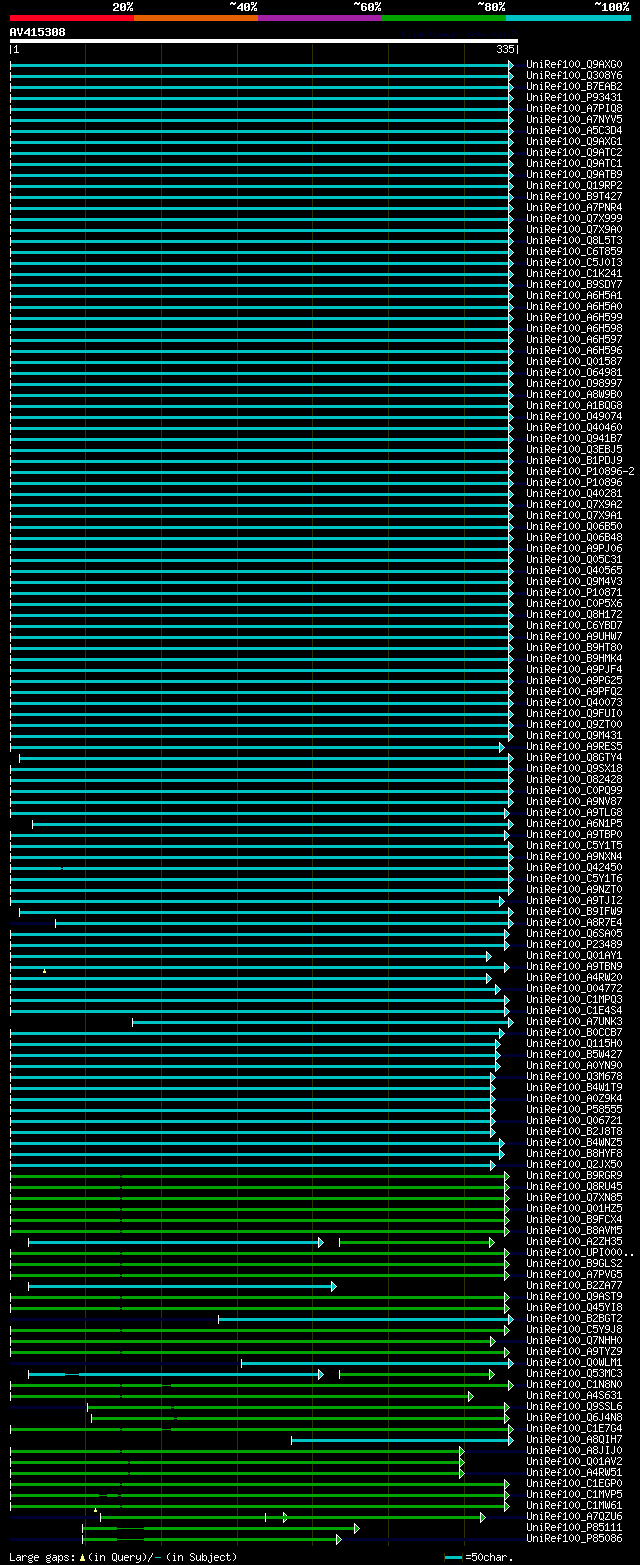Select hit label UniRef100_Q3EBJ5
This screenshot has height=1565, width=640.
pyautogui.click(x=574, y=450)
